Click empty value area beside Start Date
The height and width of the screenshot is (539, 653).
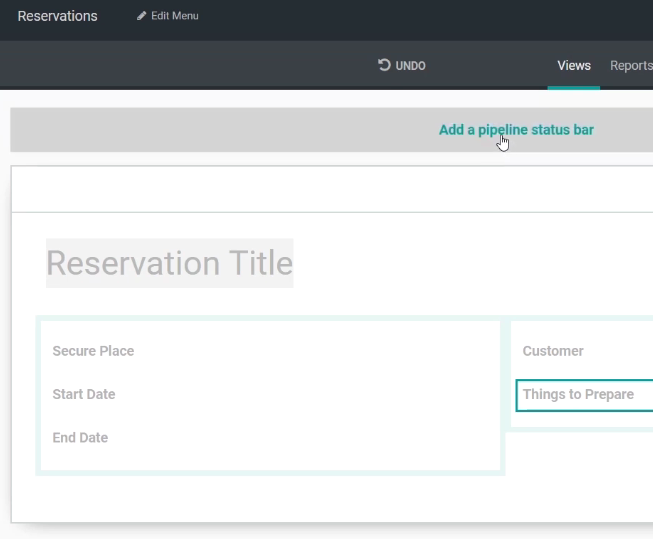pos(308,394)
